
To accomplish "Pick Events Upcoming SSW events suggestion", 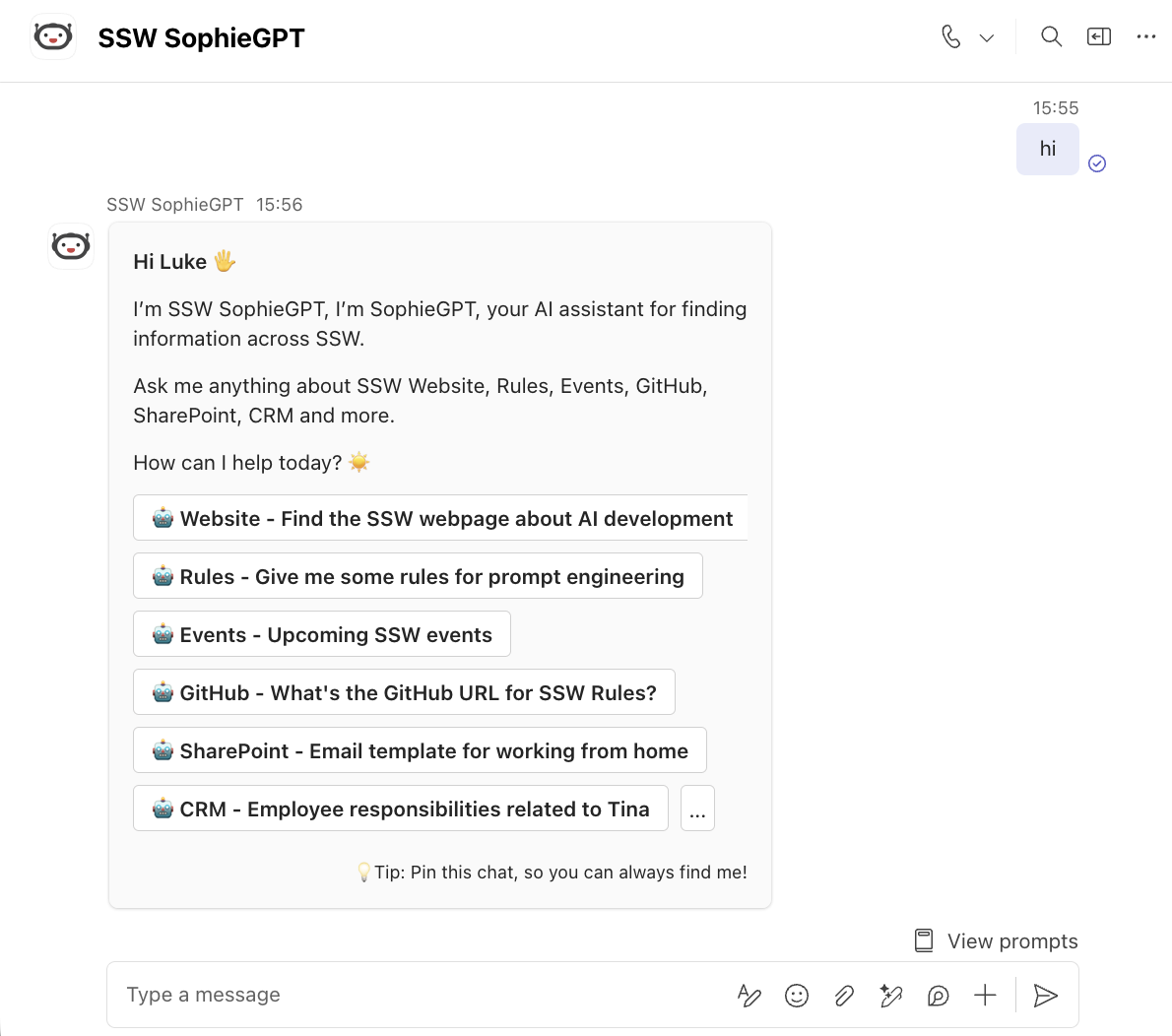I will tap(322, 634).
